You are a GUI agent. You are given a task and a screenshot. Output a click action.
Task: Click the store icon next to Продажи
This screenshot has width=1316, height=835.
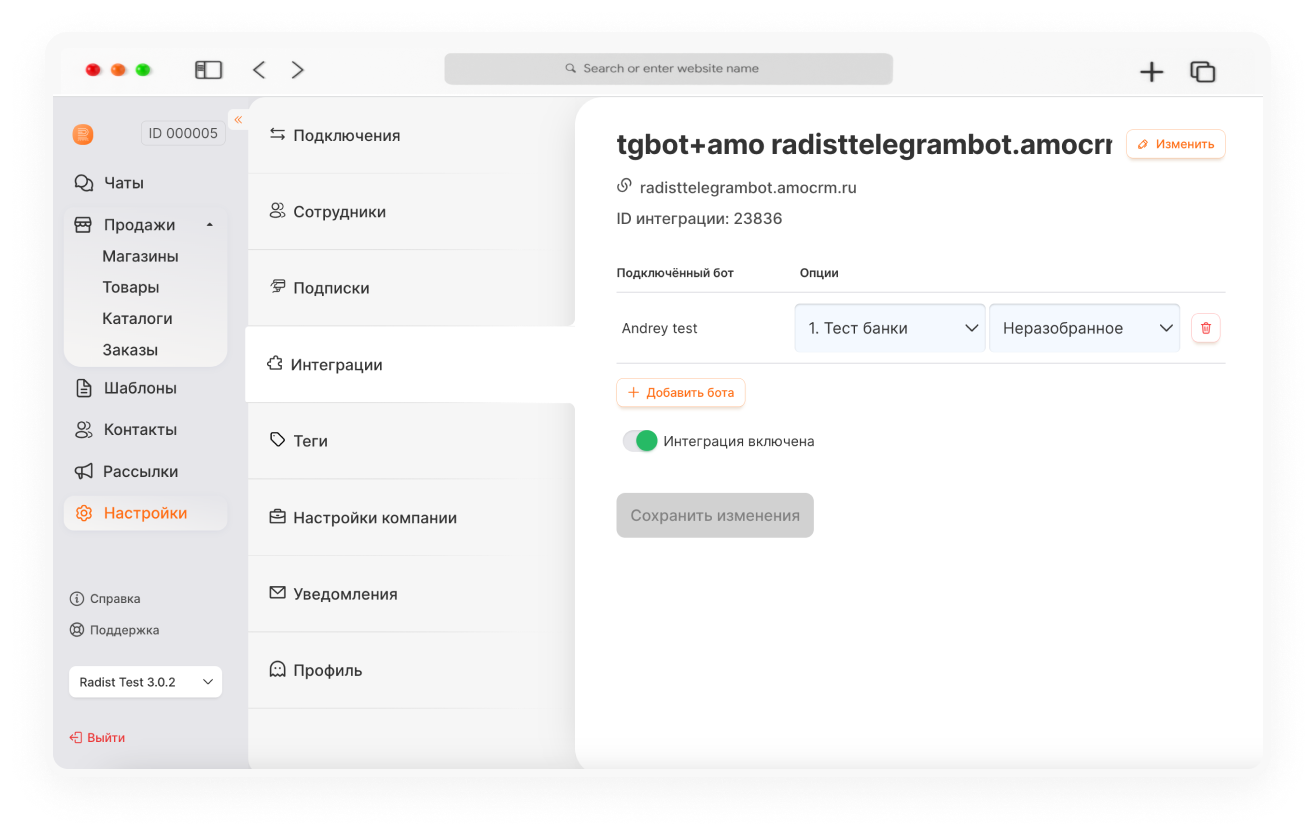[84, 225]
